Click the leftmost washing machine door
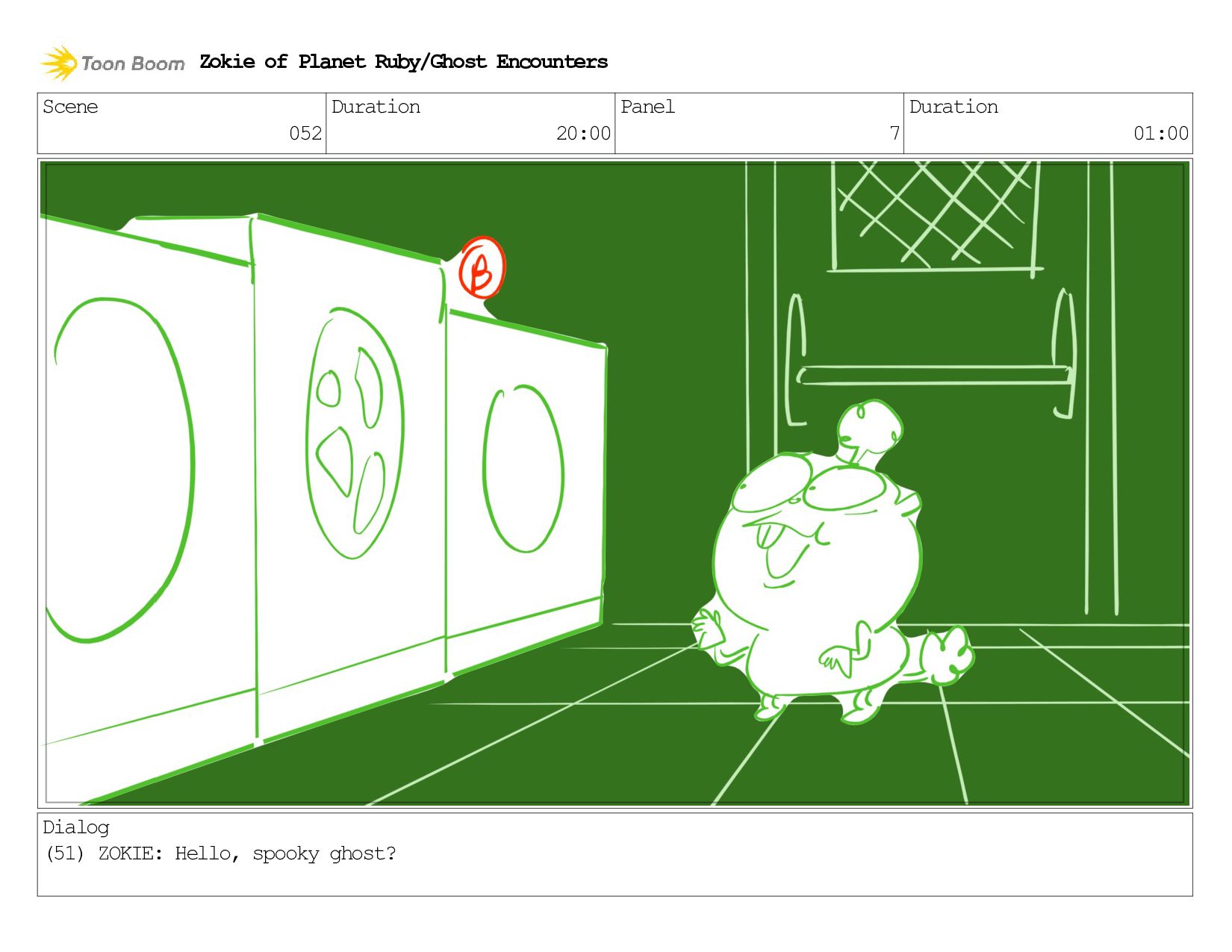The width and height of the screenshot is (1232, 952). point(119,469)
